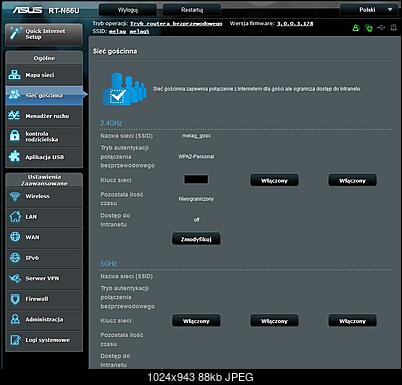Open WAN settings menu item
The width and height of the screenshot is (402, 385).
pyautogui.click(x=44, y=237)
